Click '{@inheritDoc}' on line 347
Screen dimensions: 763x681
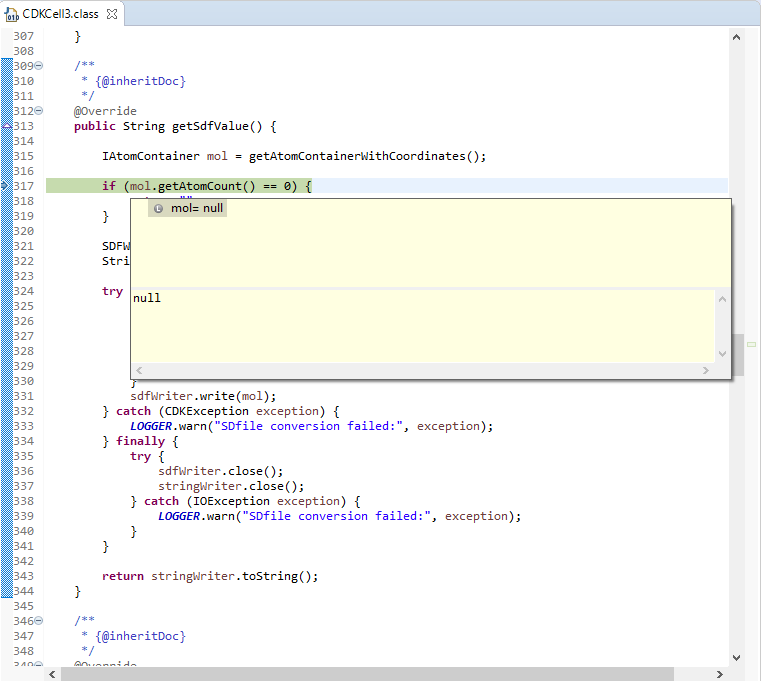(x=141, y=636)
